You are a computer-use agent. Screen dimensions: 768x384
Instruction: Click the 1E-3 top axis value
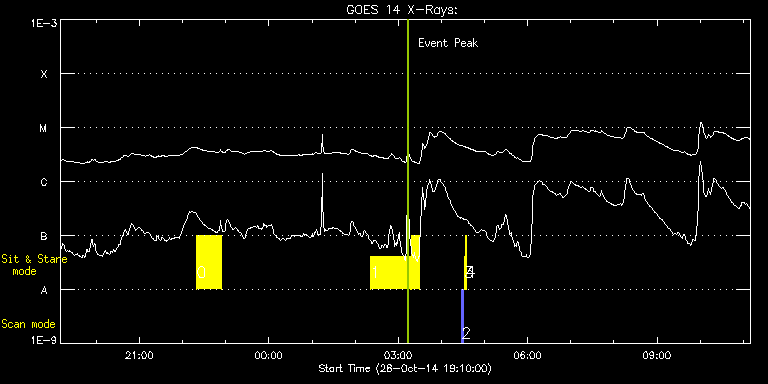tap(43, 22)
